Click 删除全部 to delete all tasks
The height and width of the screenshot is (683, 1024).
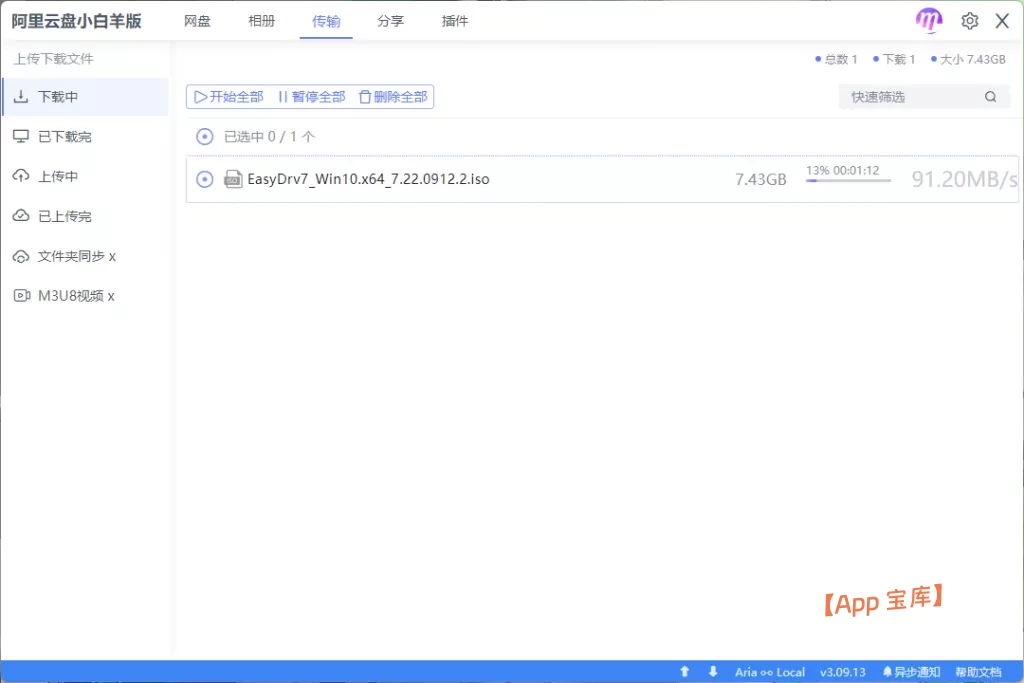(393, 97)
